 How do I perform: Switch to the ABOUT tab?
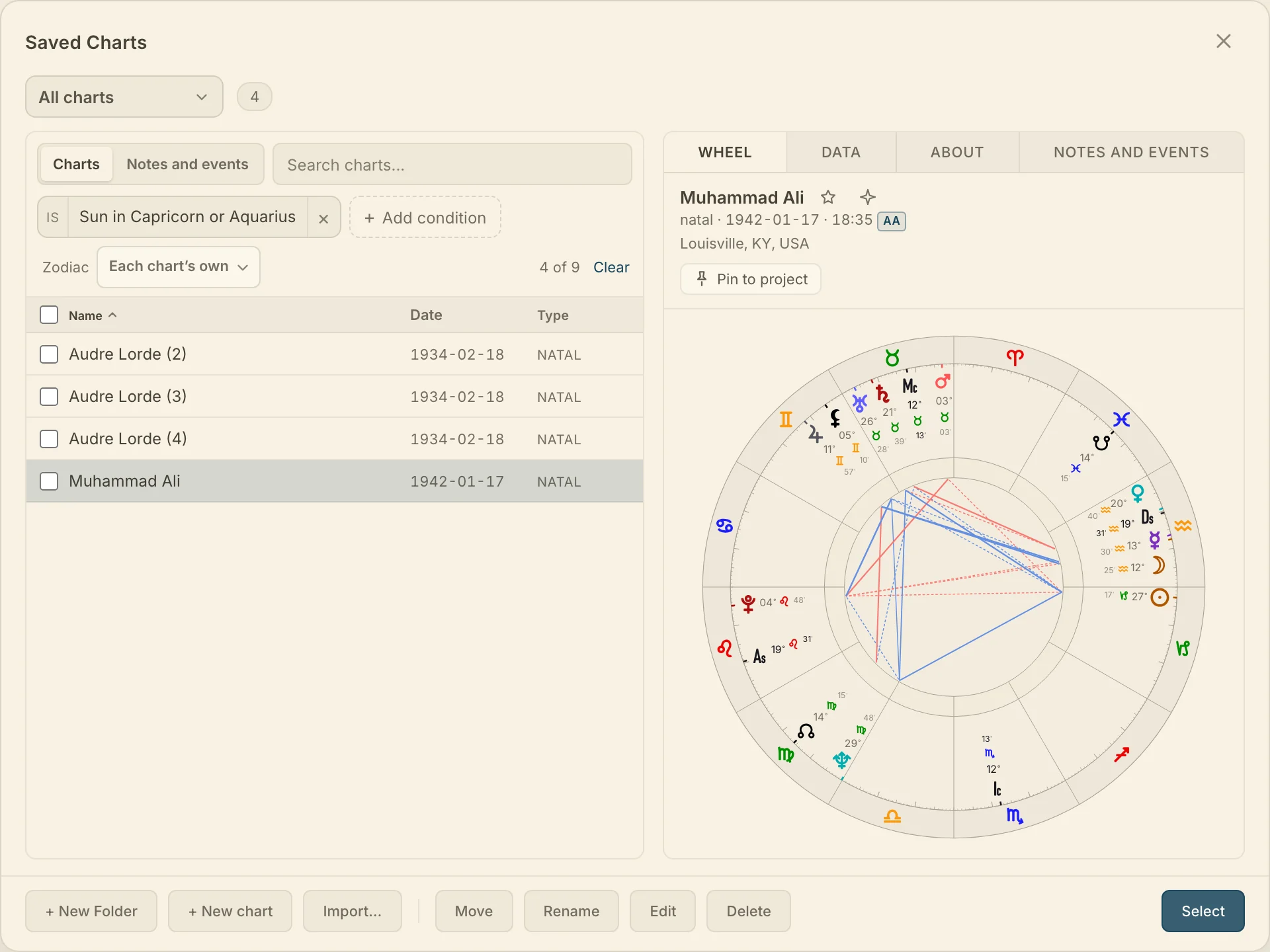coord(957,153)
